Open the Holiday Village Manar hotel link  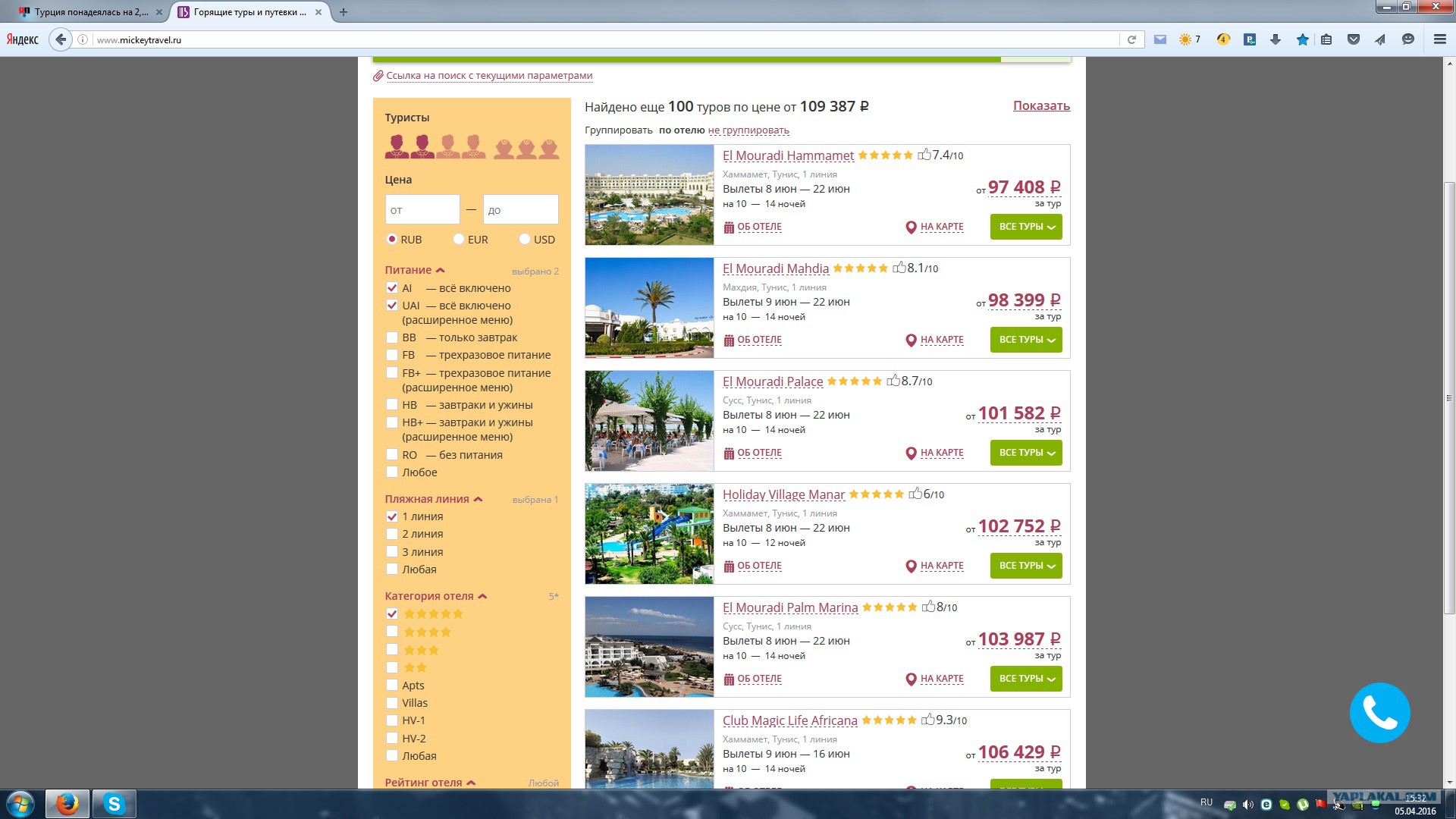783,494
